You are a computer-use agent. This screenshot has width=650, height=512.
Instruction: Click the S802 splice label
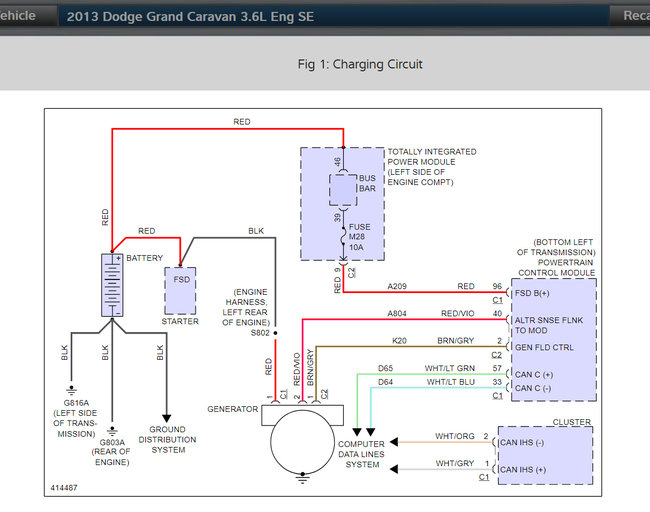(x=260, y=333)
